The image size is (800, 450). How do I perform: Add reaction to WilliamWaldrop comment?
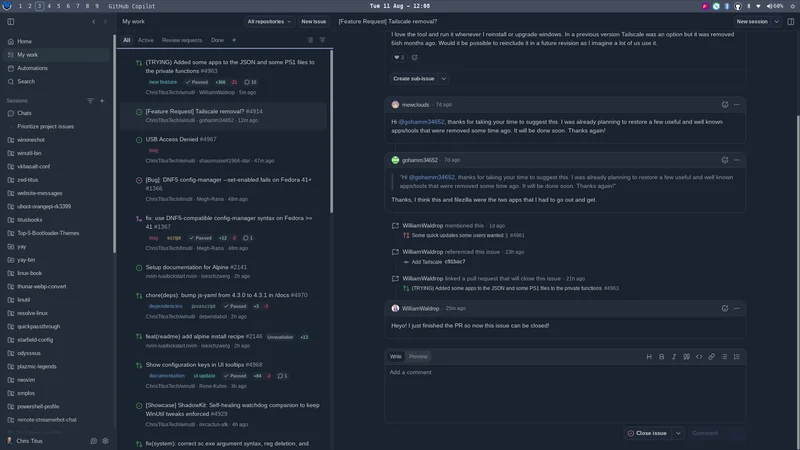point(725,308)
